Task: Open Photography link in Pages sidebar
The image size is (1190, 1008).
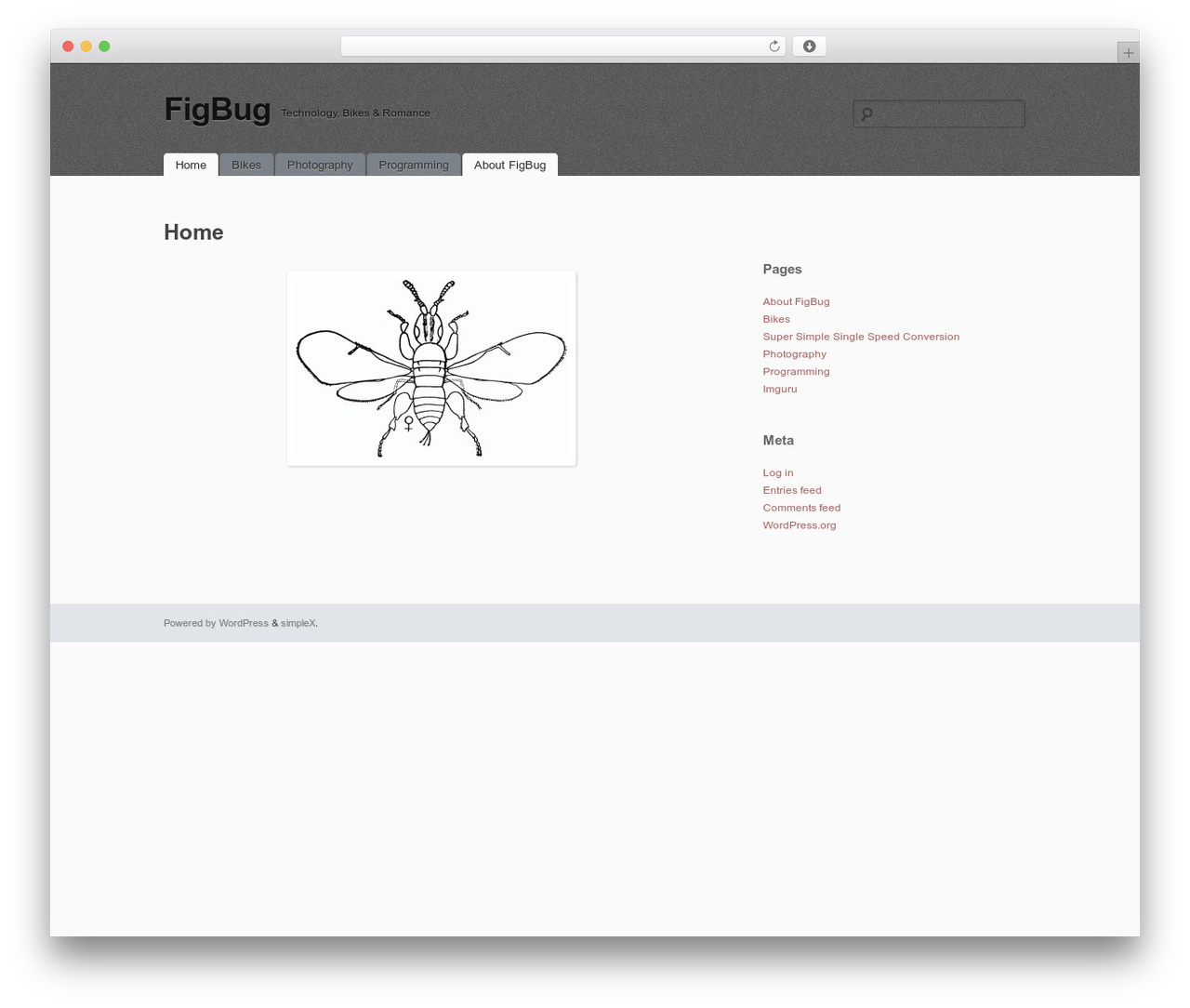Action: click(794, 354)
